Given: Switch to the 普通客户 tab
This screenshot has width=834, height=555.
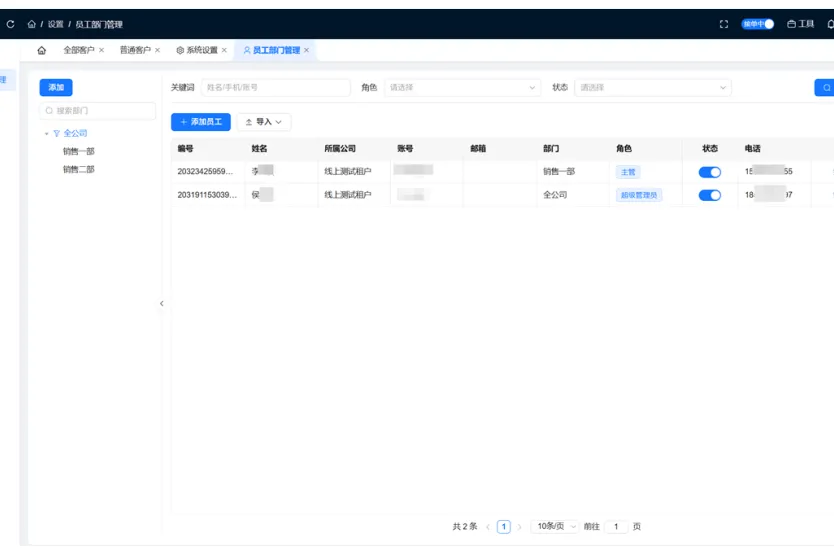Looking at the screenshot, I should 135,50.
